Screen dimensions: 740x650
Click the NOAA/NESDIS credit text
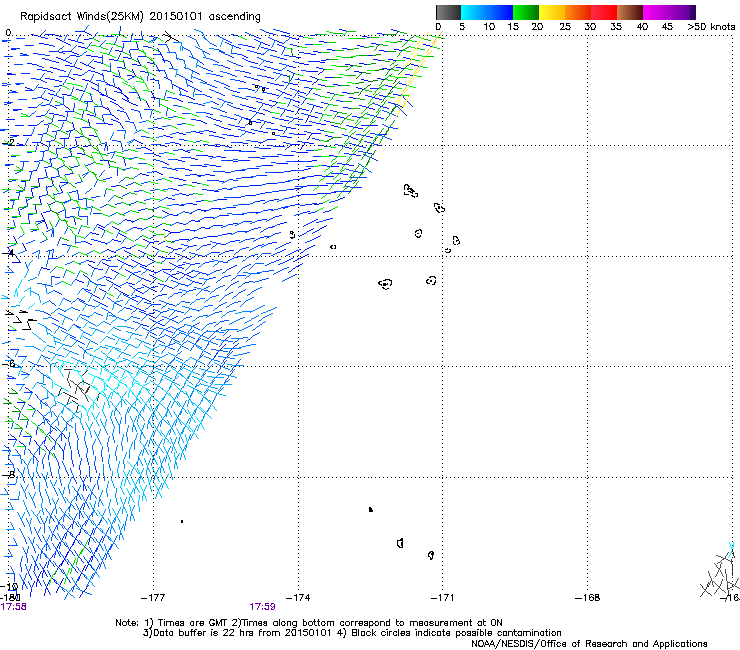coord(589,644)
